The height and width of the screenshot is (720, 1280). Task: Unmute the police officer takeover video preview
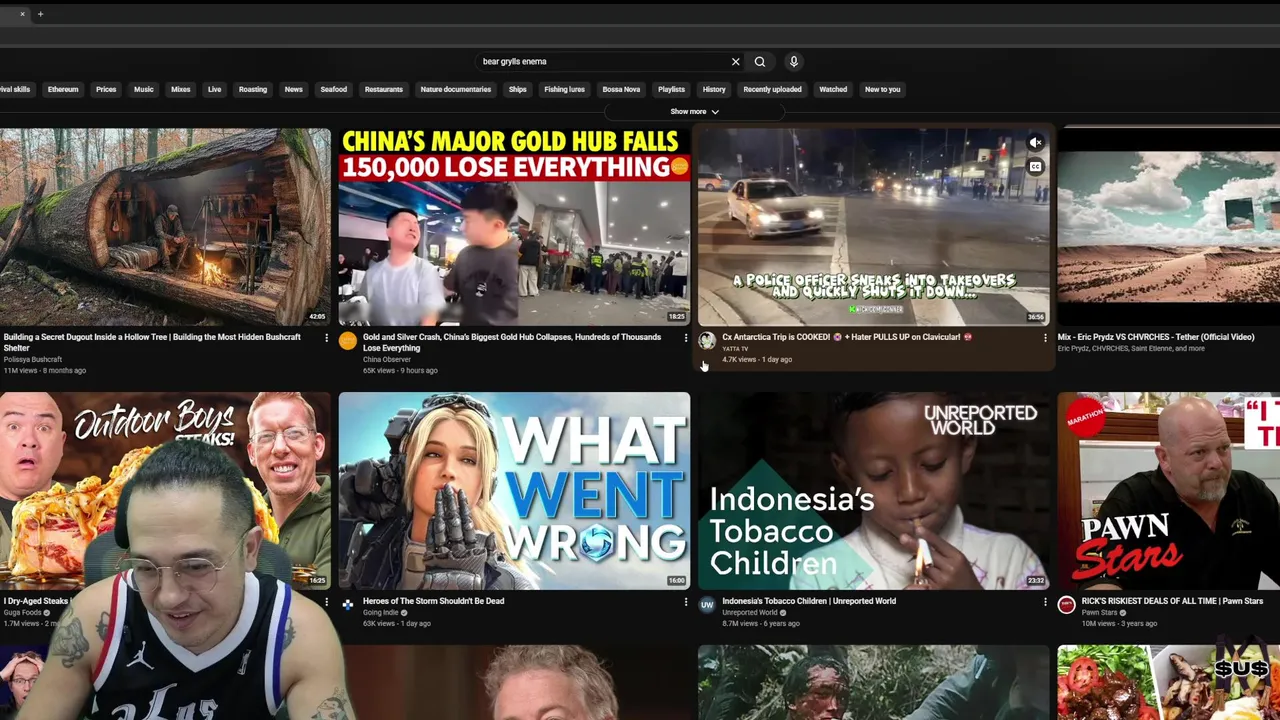point(1035,143)
